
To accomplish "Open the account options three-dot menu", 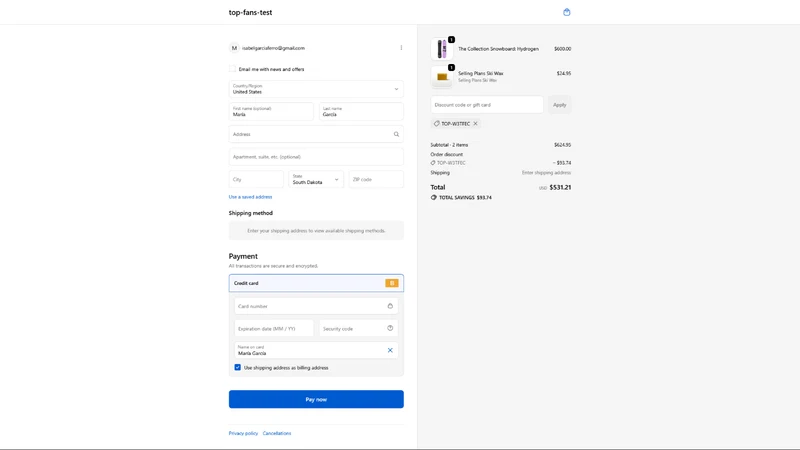I will [x=401, y=47].
